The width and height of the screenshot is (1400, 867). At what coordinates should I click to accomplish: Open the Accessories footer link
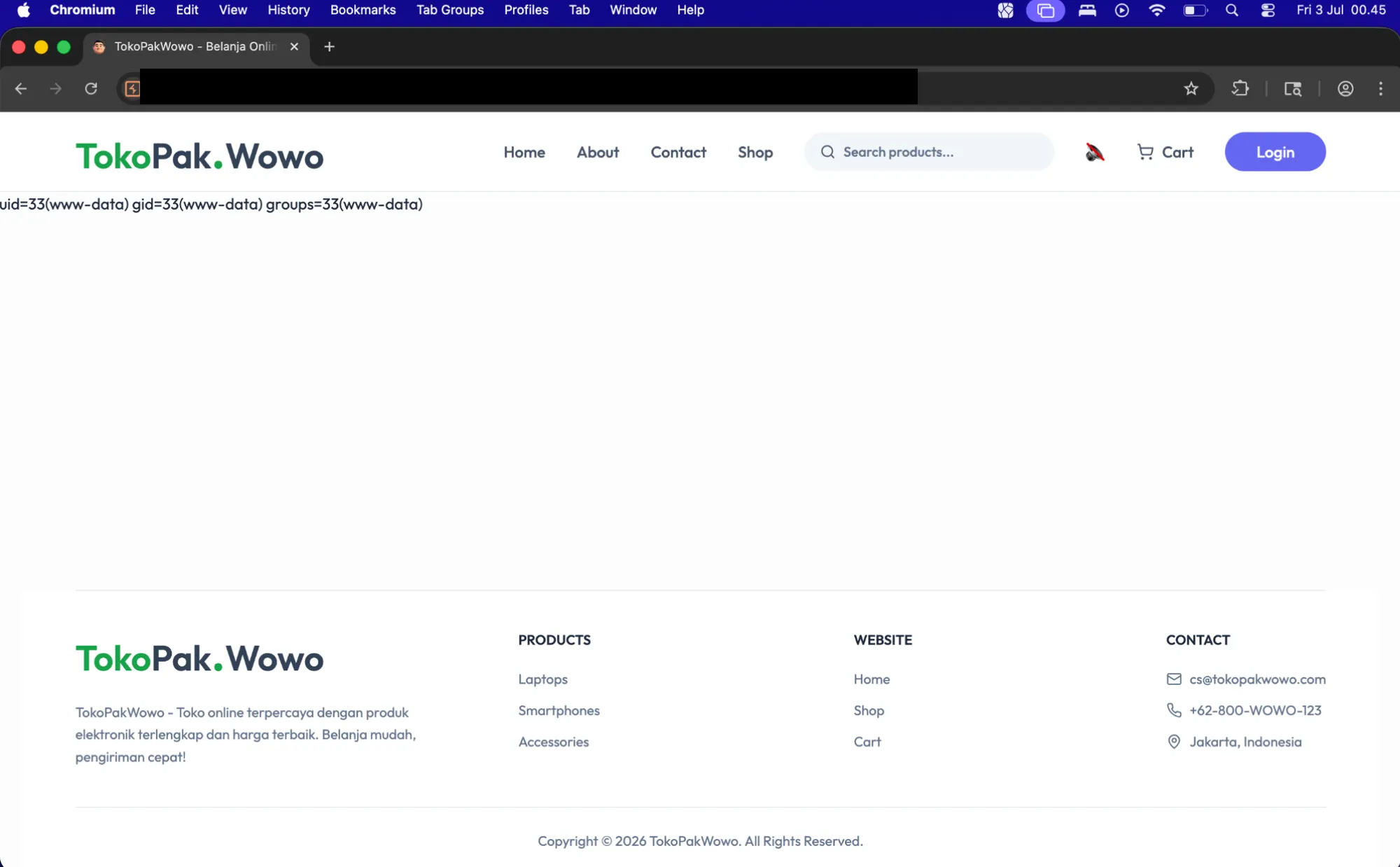coord(554,742)
